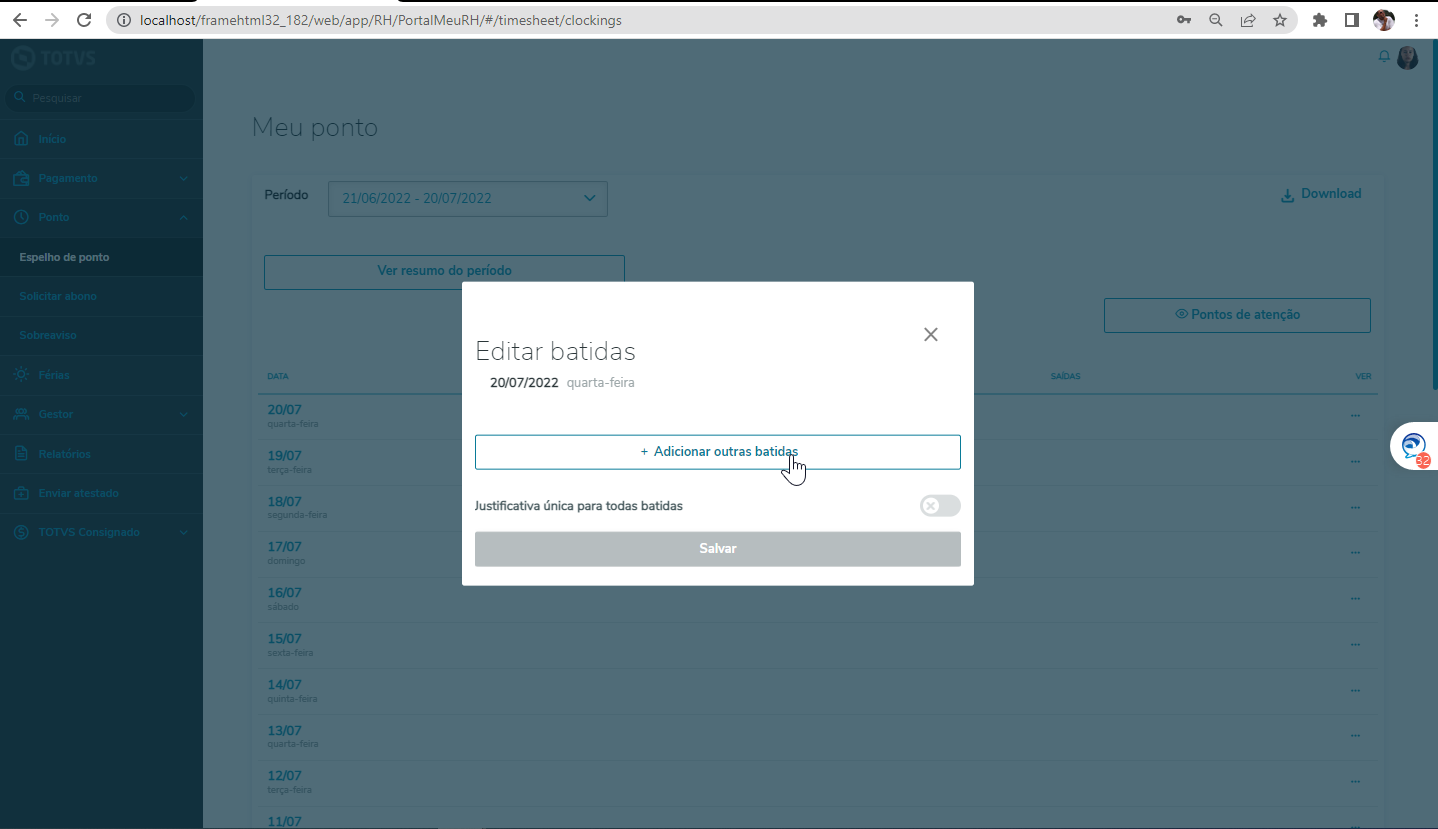
Task: Select Solicitar abono submenu
Action: pyautogui.click(x=101, y=296)
